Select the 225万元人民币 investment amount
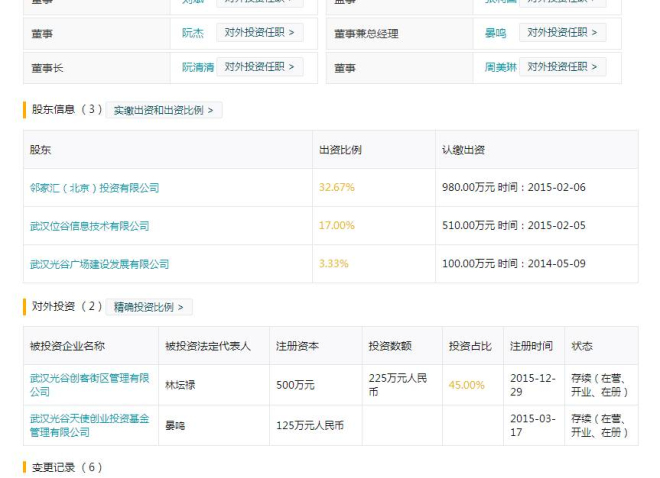This screenshot has width=660, height=478. tap(398, 385)
